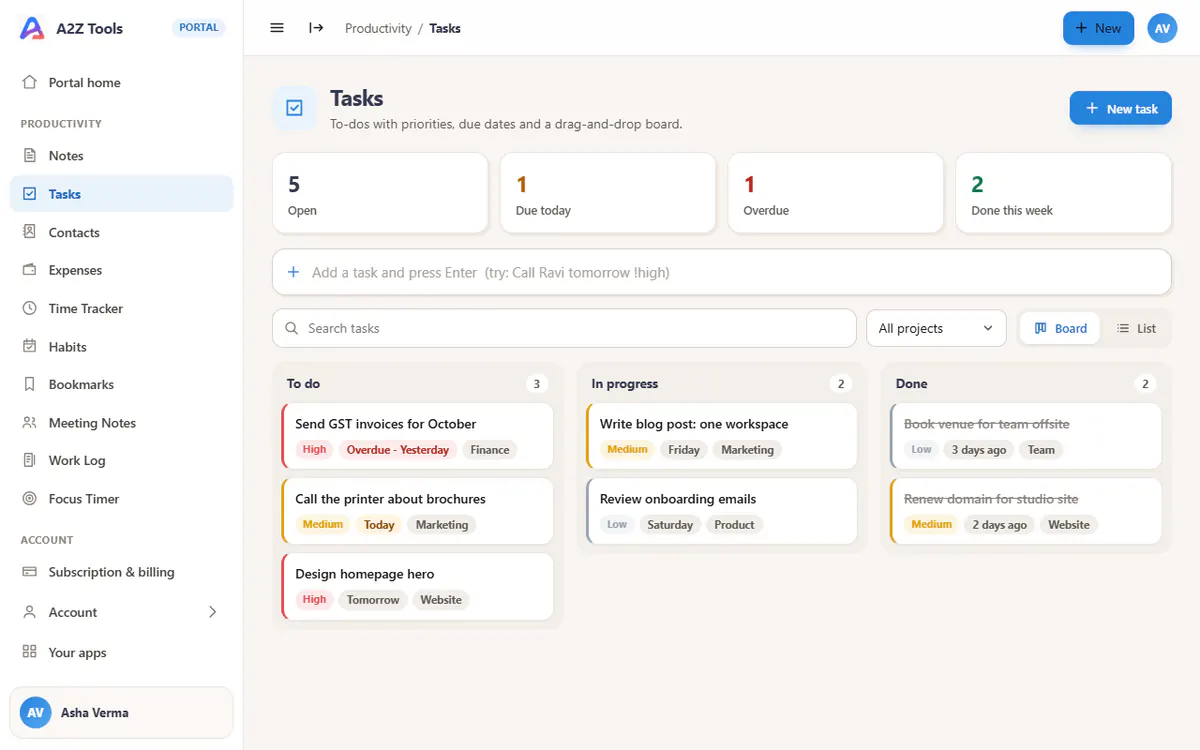Click the New task button
The image size is (1200, 750).
1120,108
